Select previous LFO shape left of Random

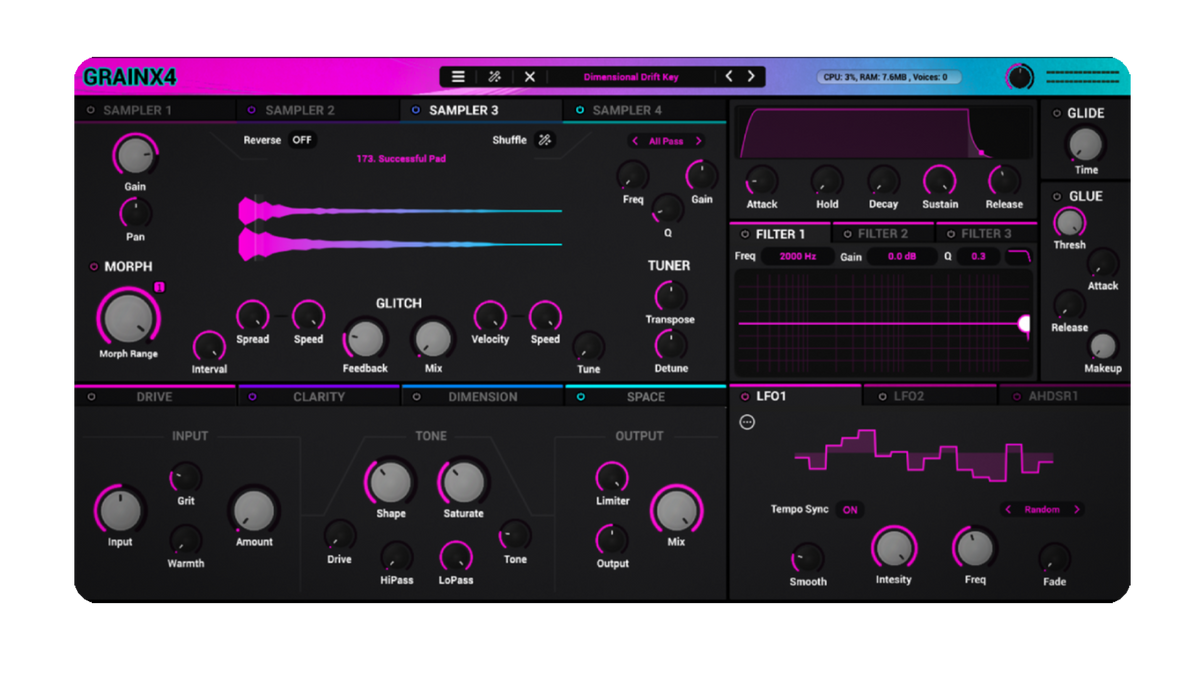[x=1008, y=509]
